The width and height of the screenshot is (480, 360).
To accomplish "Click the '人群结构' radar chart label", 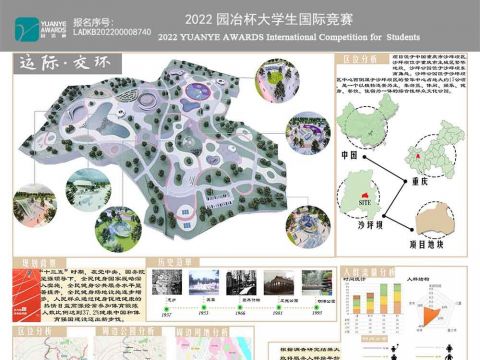I will (418, 279).
